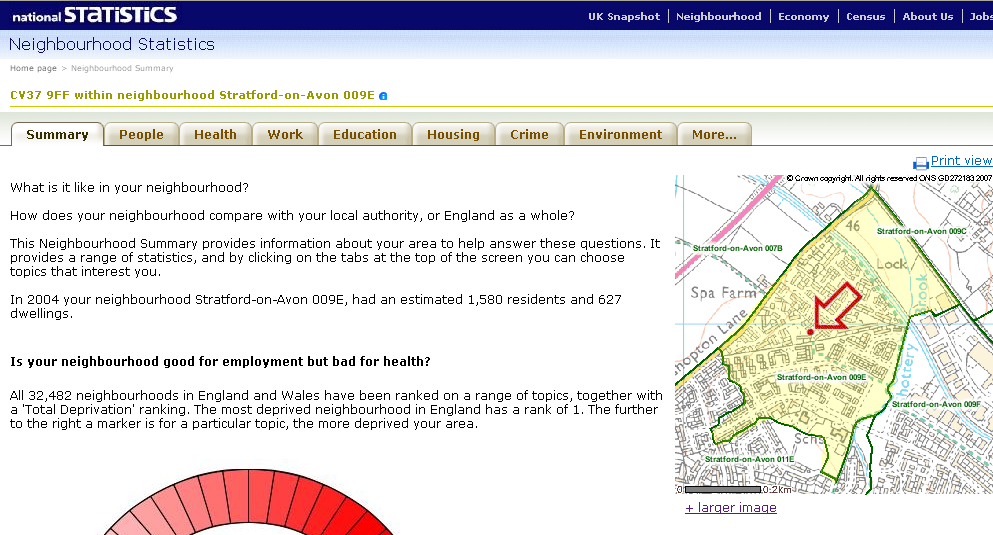
Task: Open Economy in top navigation
Action: 803,16
